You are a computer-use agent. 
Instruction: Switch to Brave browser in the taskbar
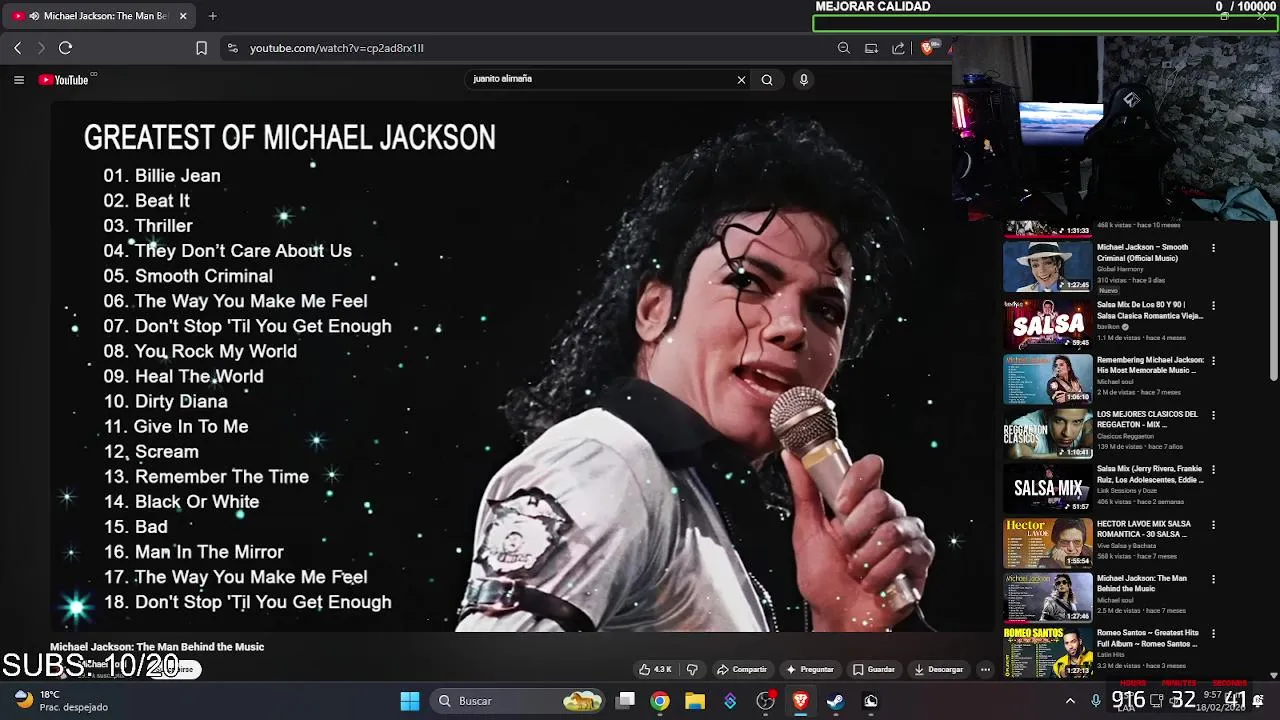pyautogui.click(x=800, y=701)
